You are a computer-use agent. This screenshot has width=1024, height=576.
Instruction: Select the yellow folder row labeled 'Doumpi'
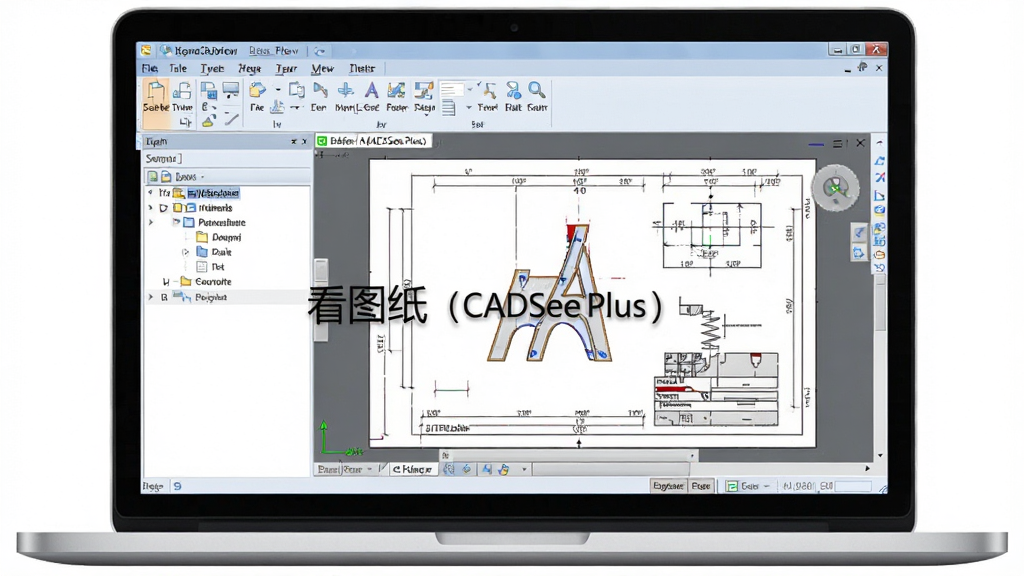[x=219, y=237]
